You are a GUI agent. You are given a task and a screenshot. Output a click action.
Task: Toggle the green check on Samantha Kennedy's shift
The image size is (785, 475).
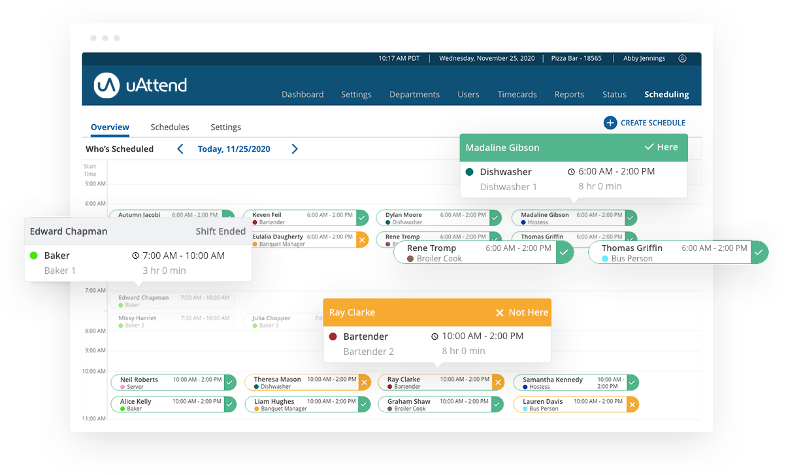(630, 382)
